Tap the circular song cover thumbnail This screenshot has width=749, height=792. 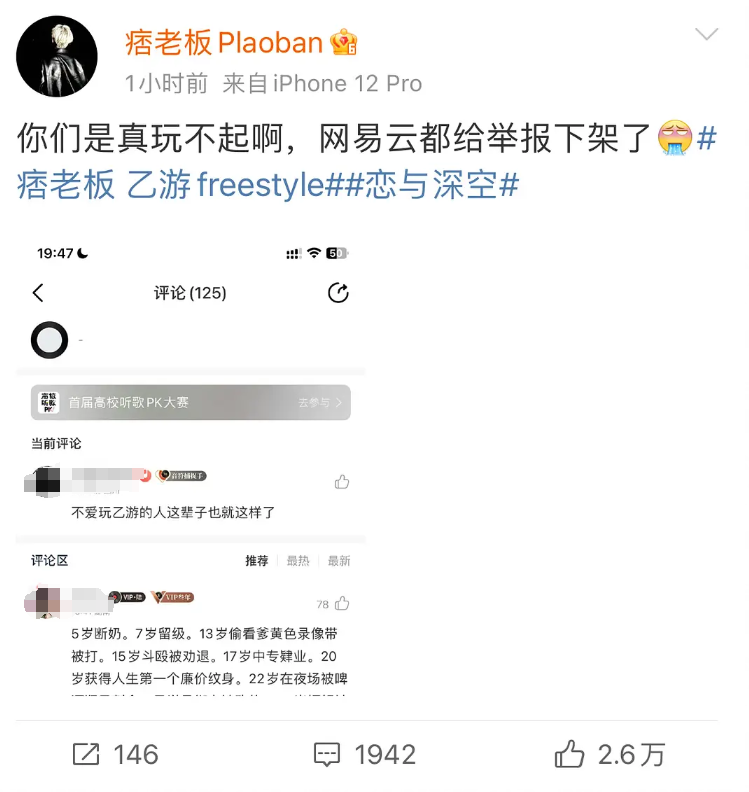[49, 340]
